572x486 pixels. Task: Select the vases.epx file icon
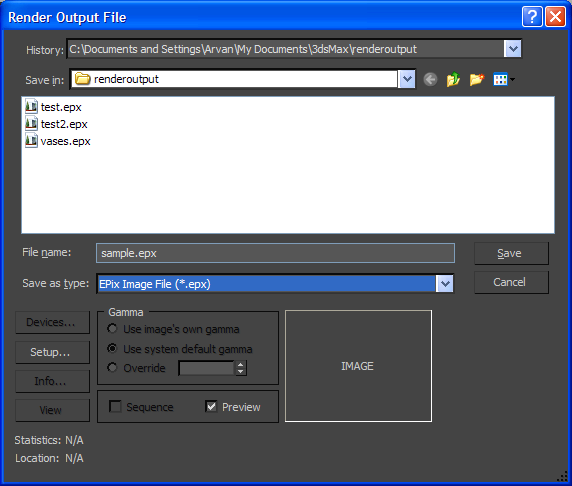pyautogui.click(x=31, y=141)
